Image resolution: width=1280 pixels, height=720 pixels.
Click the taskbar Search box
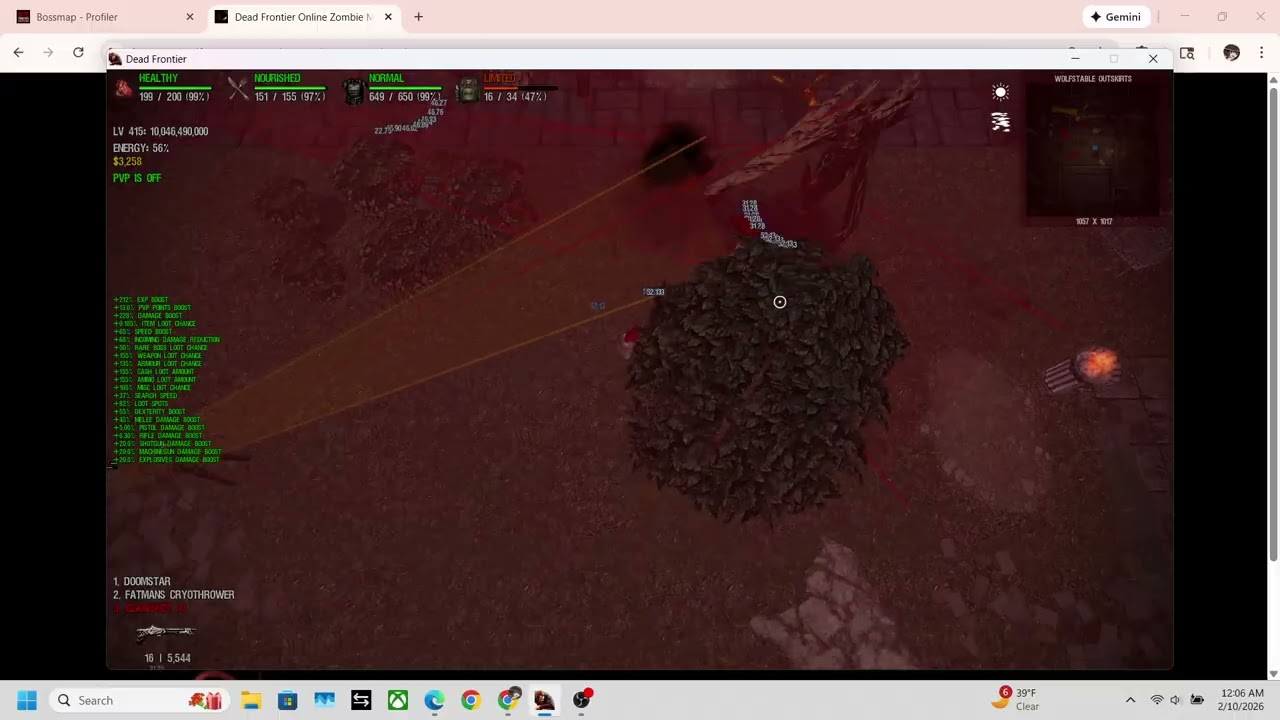139,700
